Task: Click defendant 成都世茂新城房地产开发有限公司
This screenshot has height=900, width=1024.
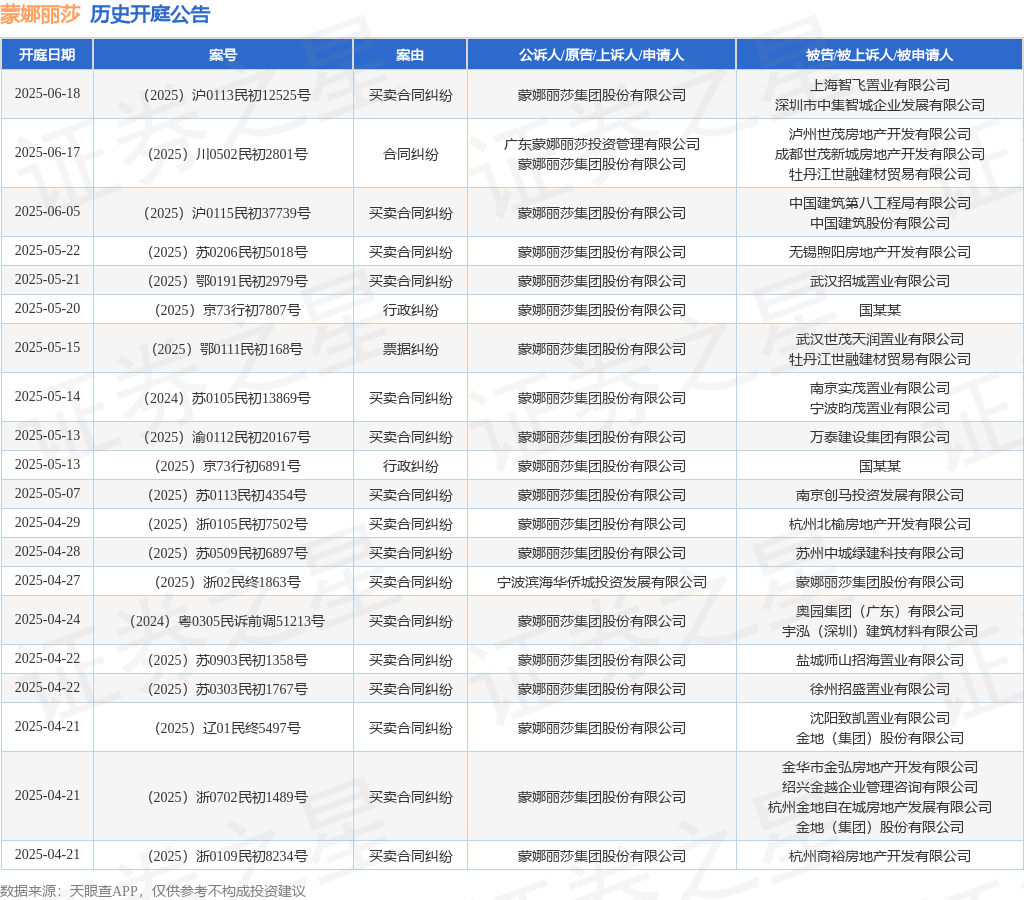Action: coord(880,154)
